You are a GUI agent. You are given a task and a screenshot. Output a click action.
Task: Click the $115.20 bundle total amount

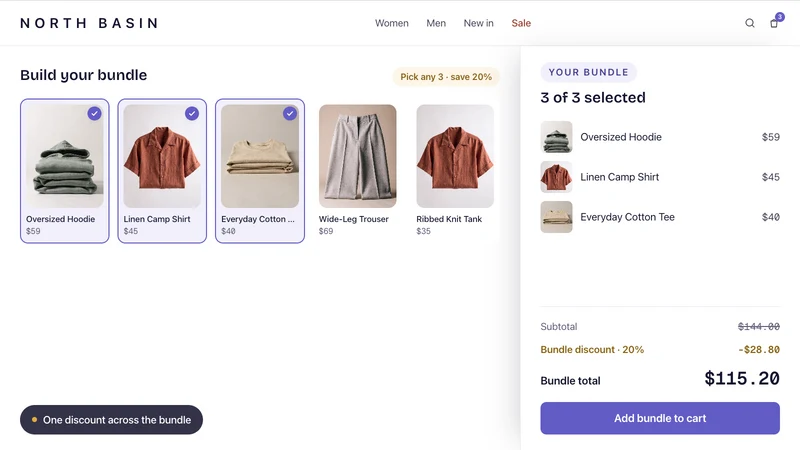pyautogui.click(x=742, y=379)
